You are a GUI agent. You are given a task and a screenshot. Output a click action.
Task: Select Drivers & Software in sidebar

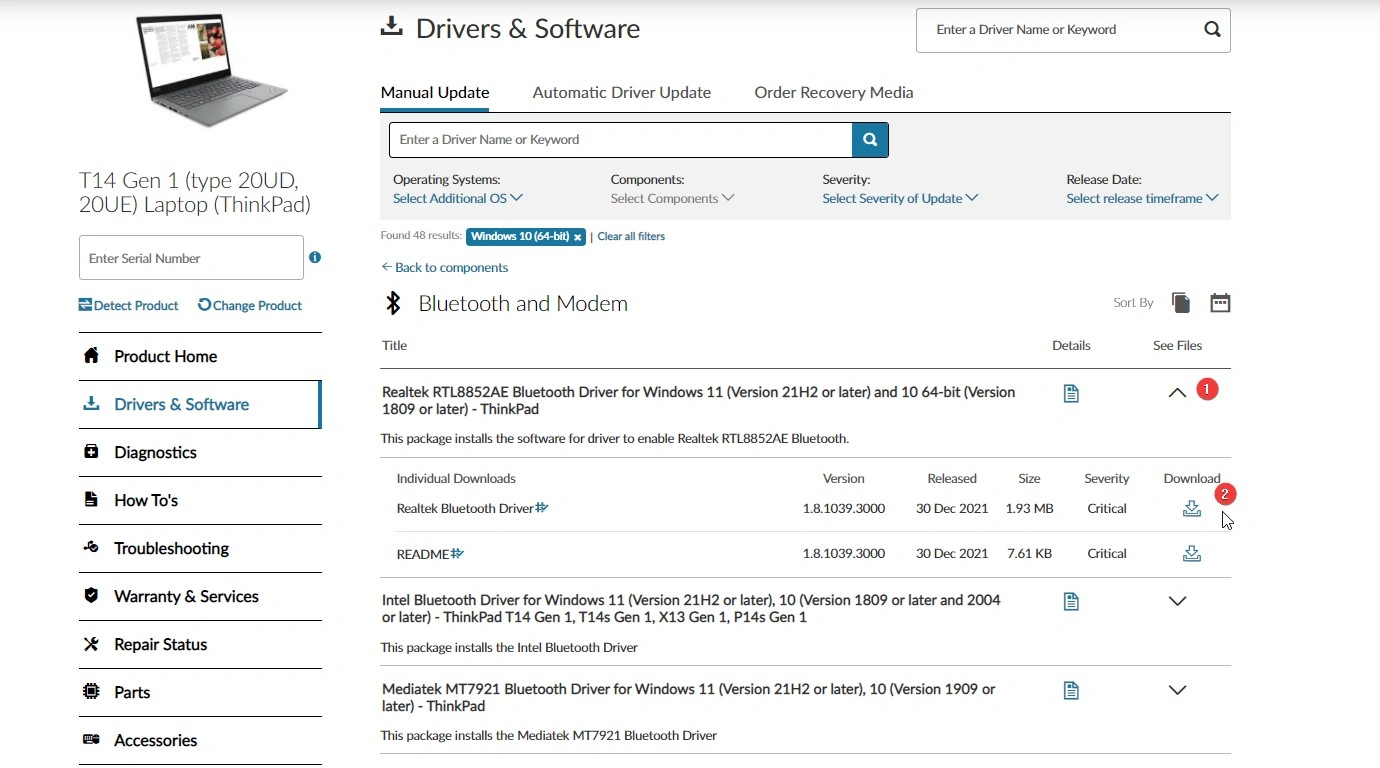[x=200, y=404]
